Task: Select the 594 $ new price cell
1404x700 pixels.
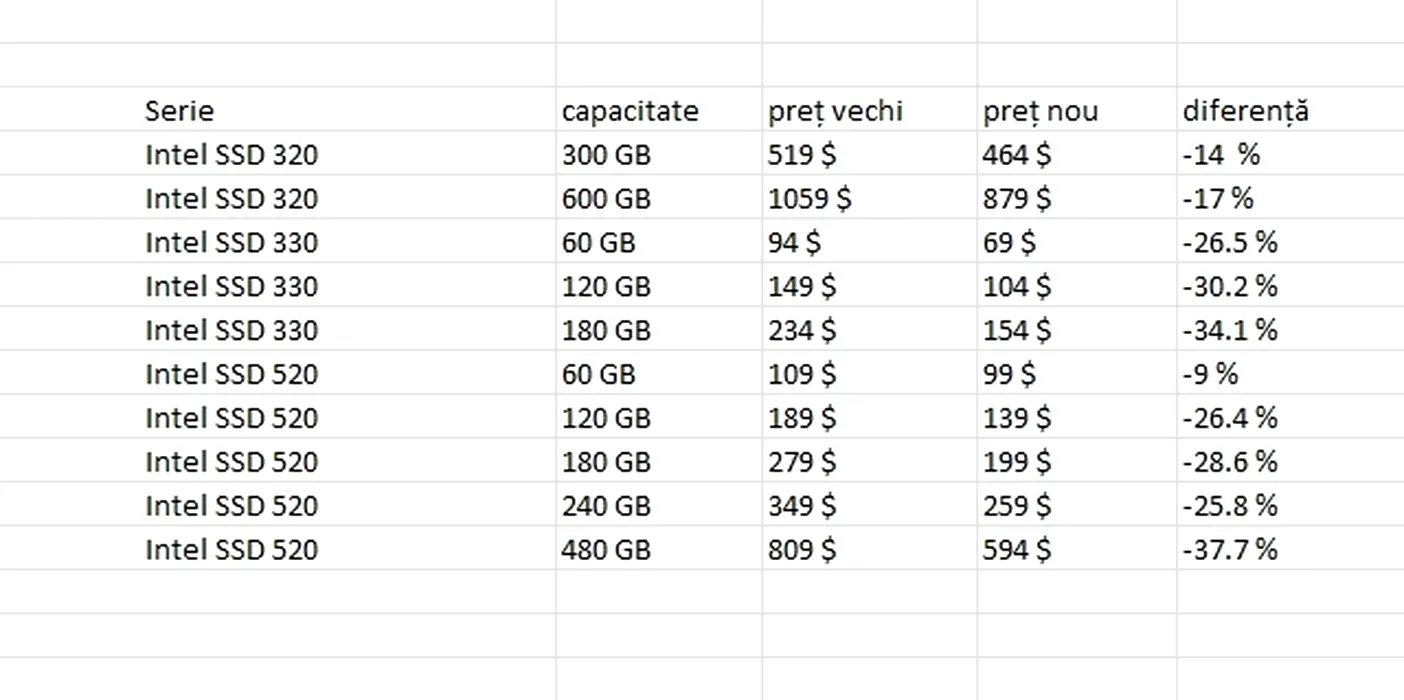Action: click(x=1077, y=549)
